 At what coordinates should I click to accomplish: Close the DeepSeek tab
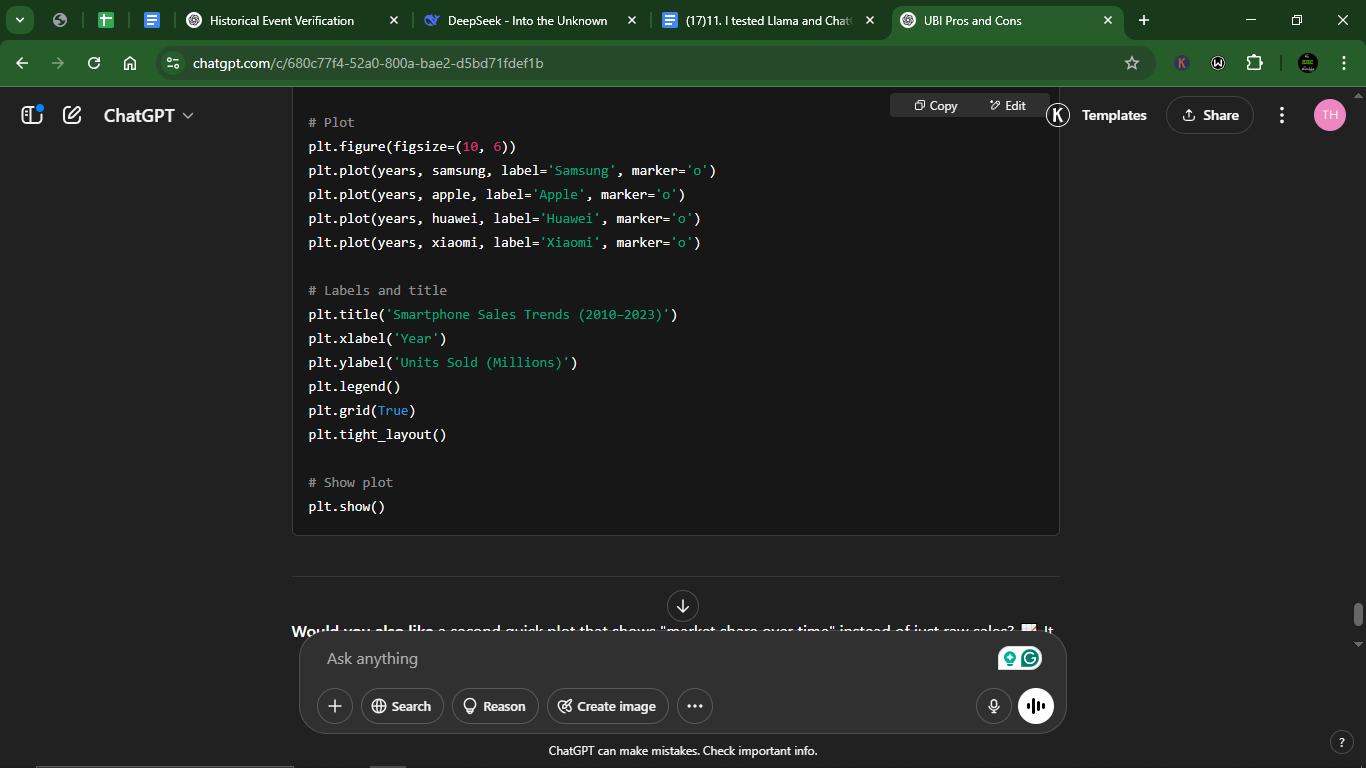tap(631, 20)
